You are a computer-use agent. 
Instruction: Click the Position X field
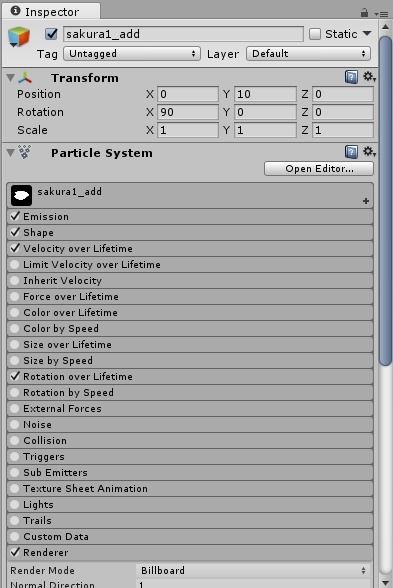click(188, 94)
